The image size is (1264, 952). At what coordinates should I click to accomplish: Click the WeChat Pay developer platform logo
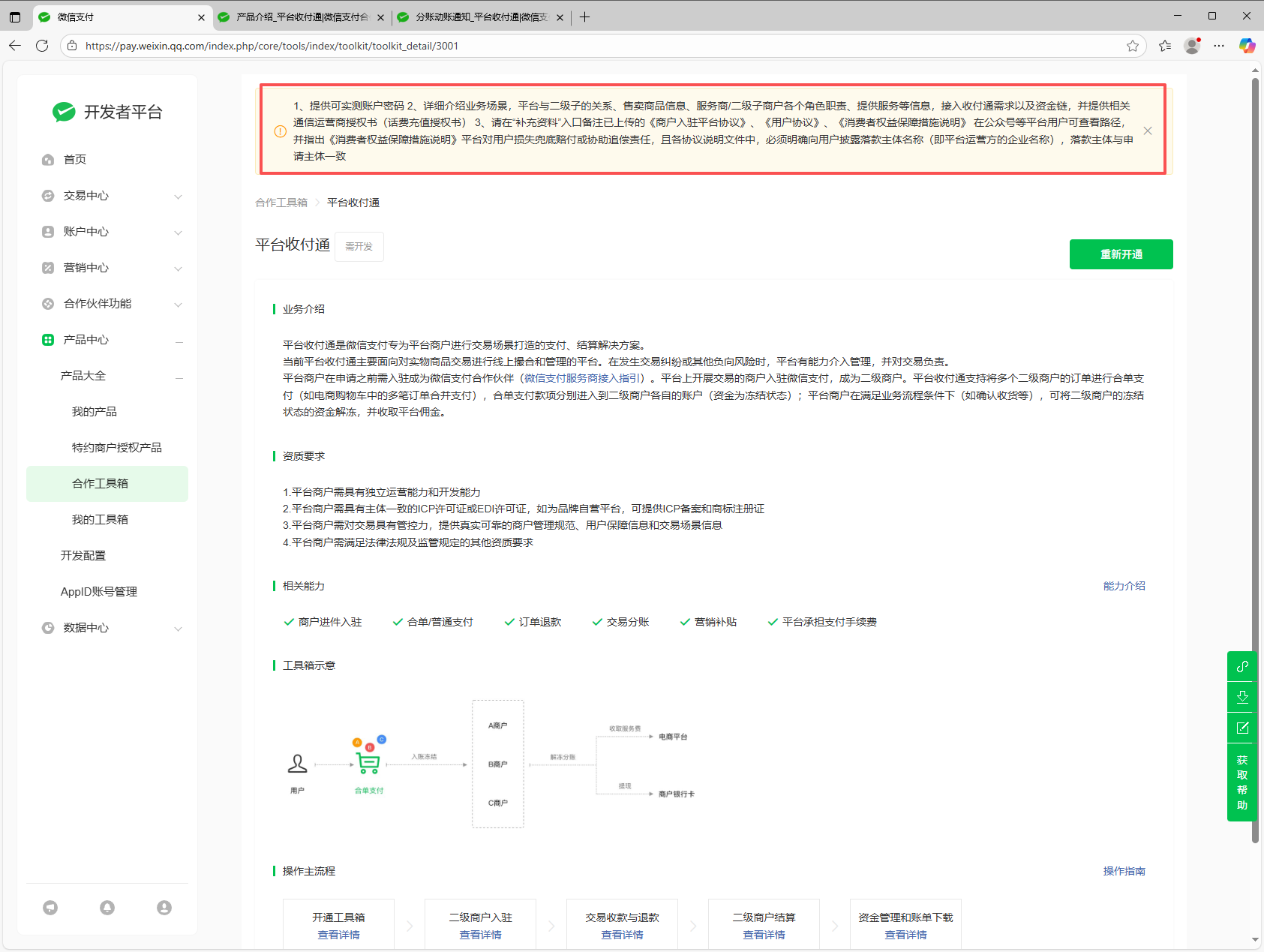[x=107, y=112]
